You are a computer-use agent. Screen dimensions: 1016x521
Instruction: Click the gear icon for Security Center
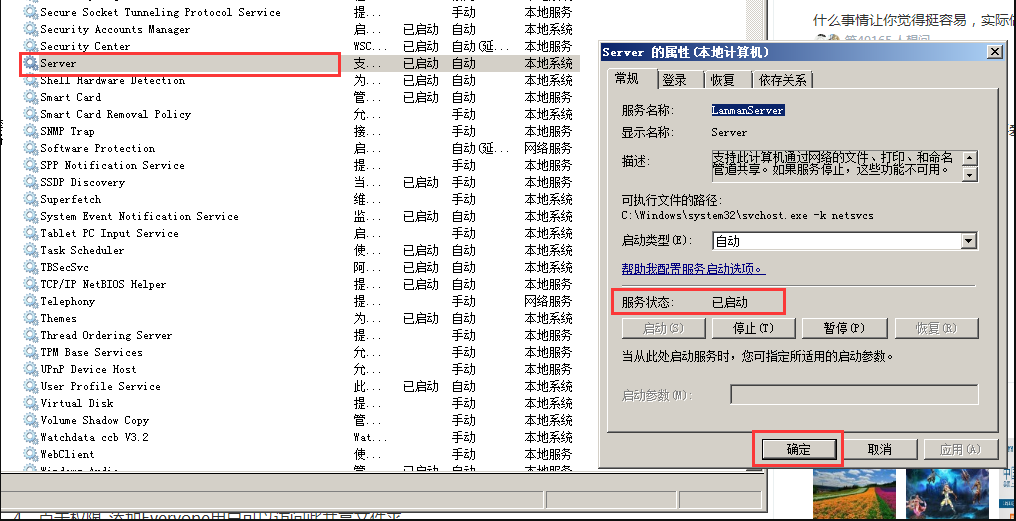pyautogui.click(x=30, y=47)
